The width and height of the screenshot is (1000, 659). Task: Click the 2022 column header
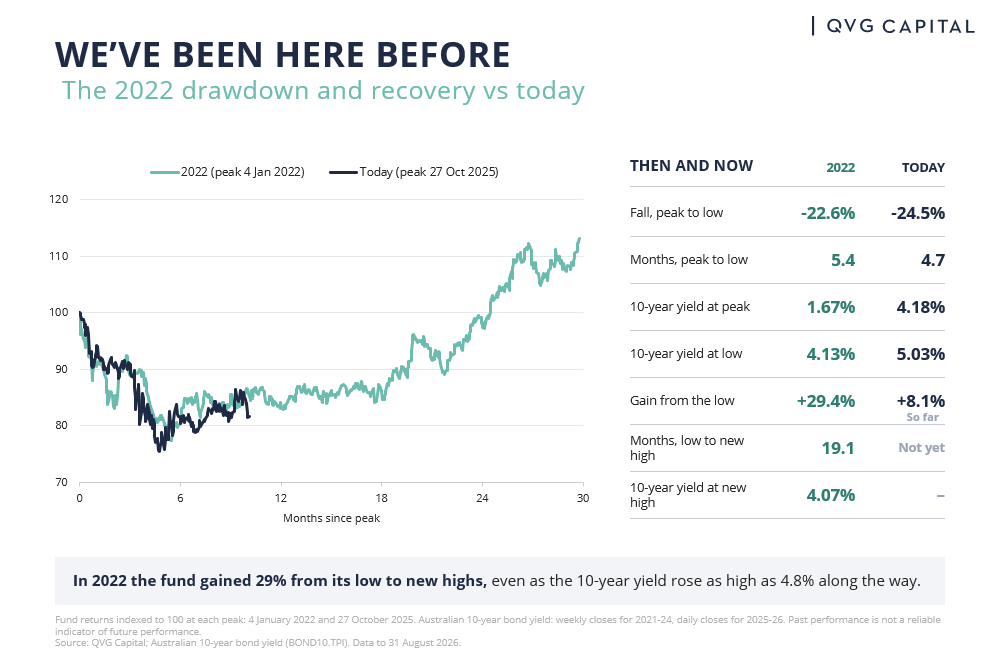841,168
